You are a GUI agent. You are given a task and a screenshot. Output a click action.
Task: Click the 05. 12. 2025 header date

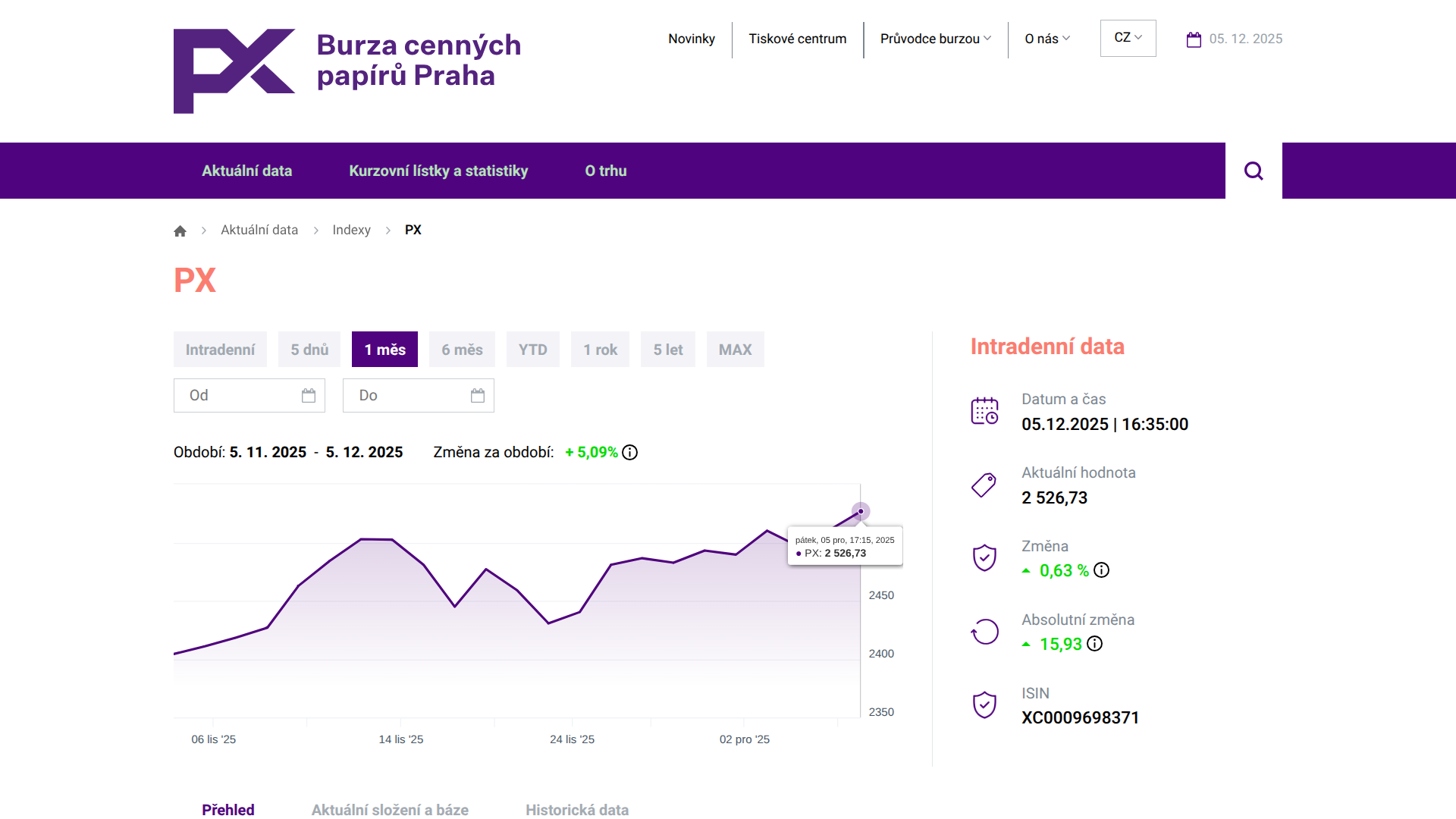(1246, 39)
